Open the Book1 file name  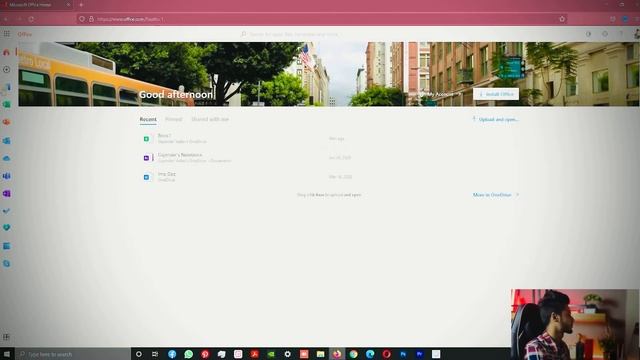pos(164,136)
